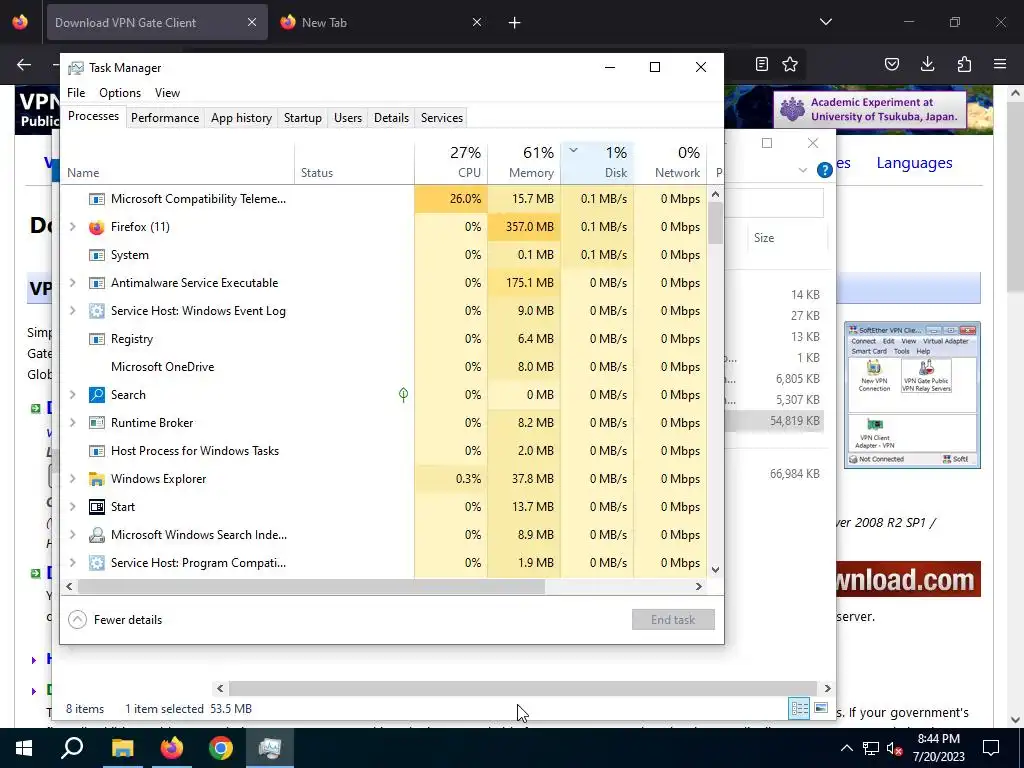
Task: Collapse Task Manager with Fewer details
Action: click(116, 620)
